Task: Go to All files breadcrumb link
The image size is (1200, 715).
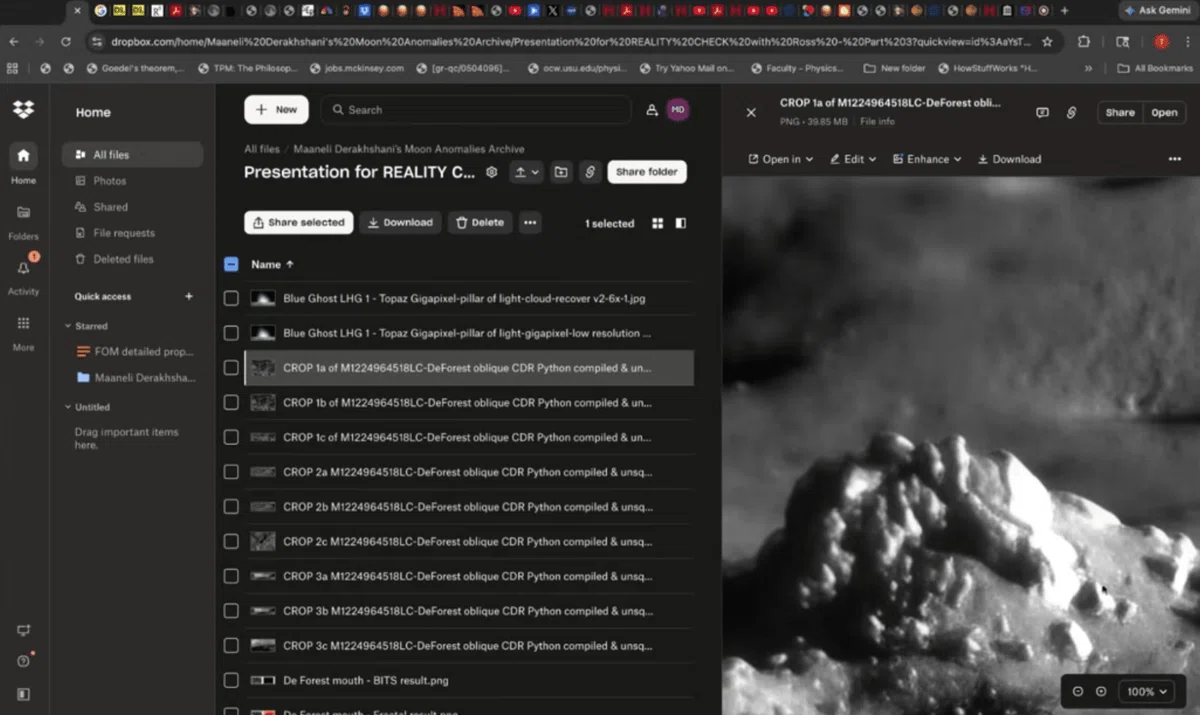Action: coord(262,149)
